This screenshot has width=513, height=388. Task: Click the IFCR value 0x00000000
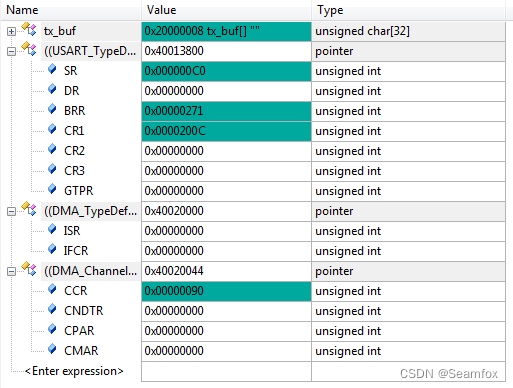click(226, 251)
